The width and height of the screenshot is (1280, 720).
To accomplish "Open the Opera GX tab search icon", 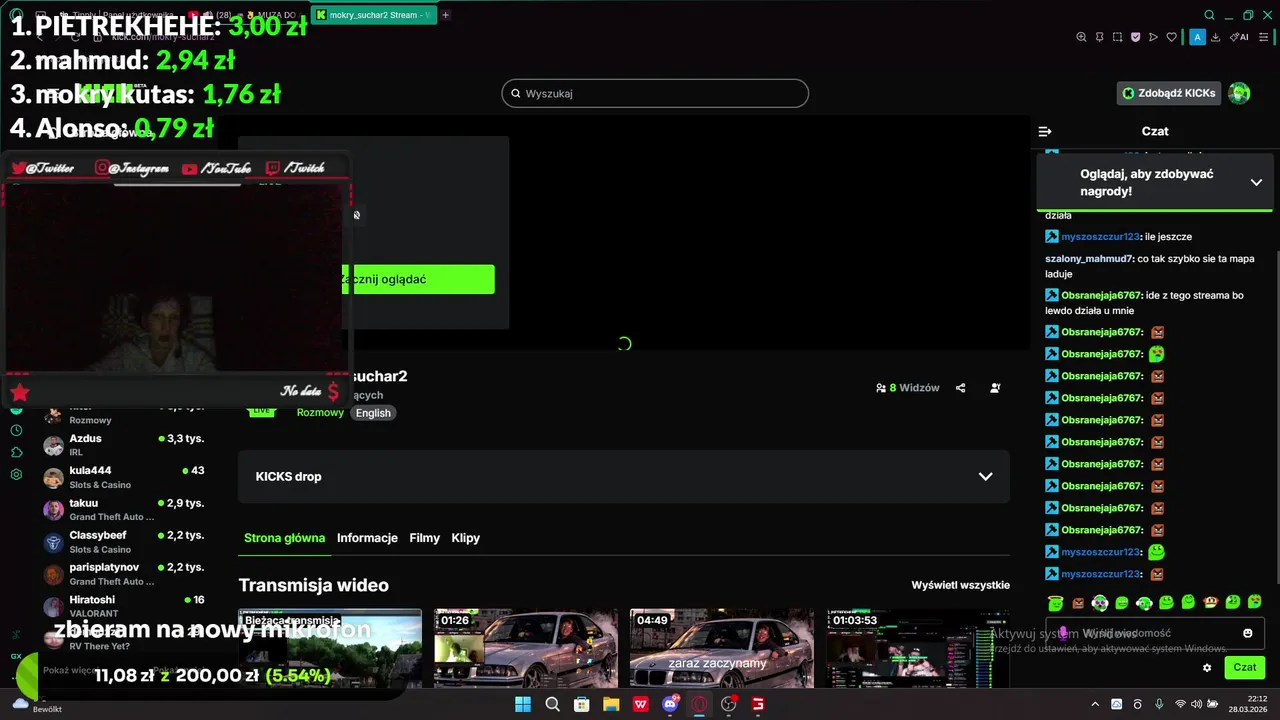I will (x=1209, y=15).
